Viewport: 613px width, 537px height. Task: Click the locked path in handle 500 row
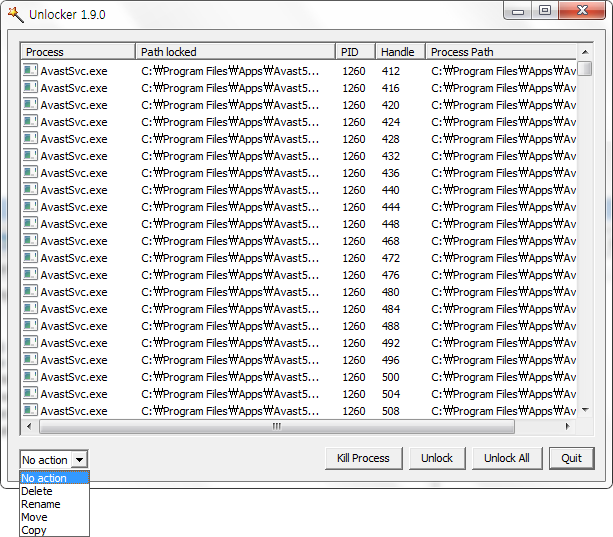pyautogui.click(x=230, y=377)
